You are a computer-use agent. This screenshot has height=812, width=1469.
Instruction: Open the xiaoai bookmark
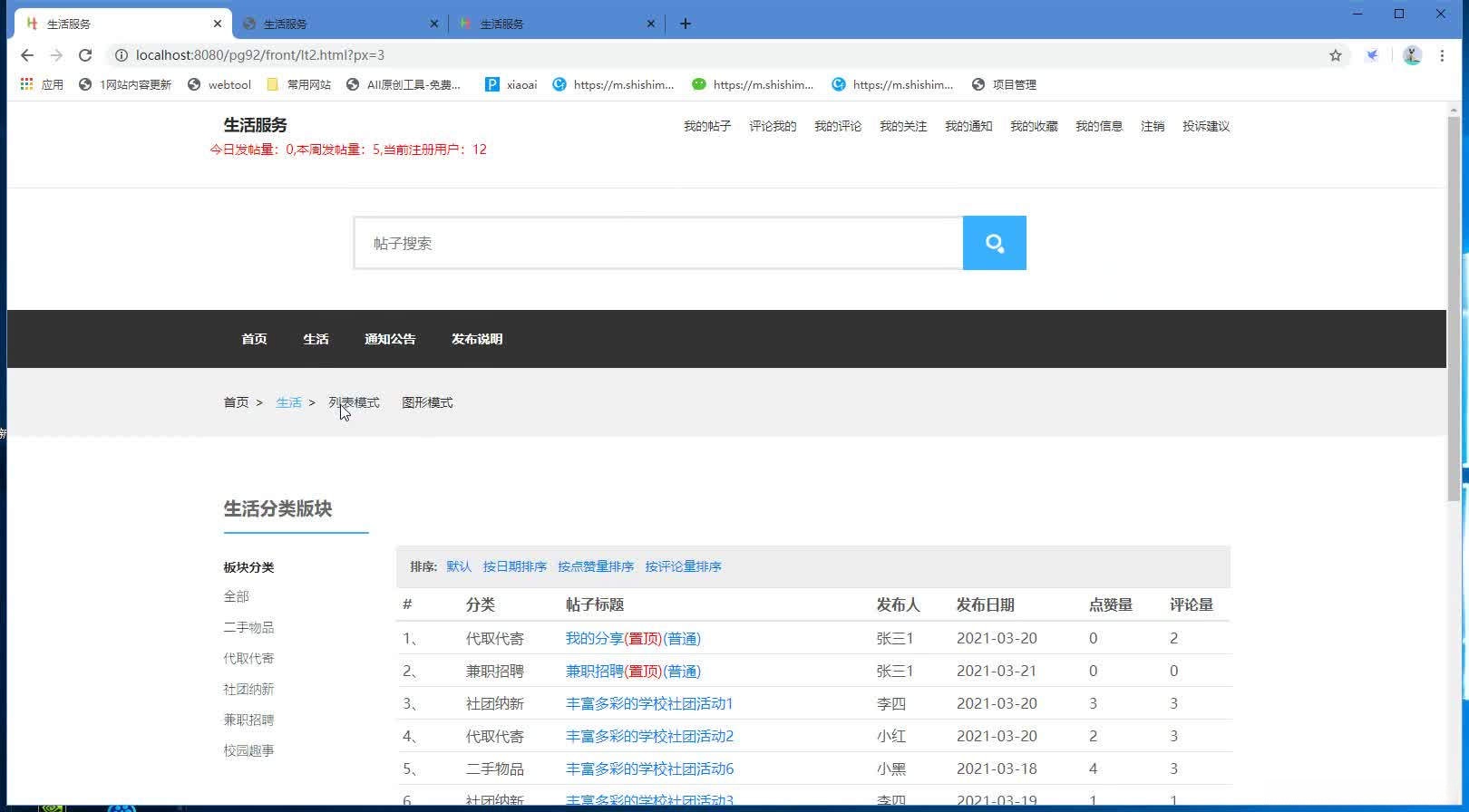point(511,84)
